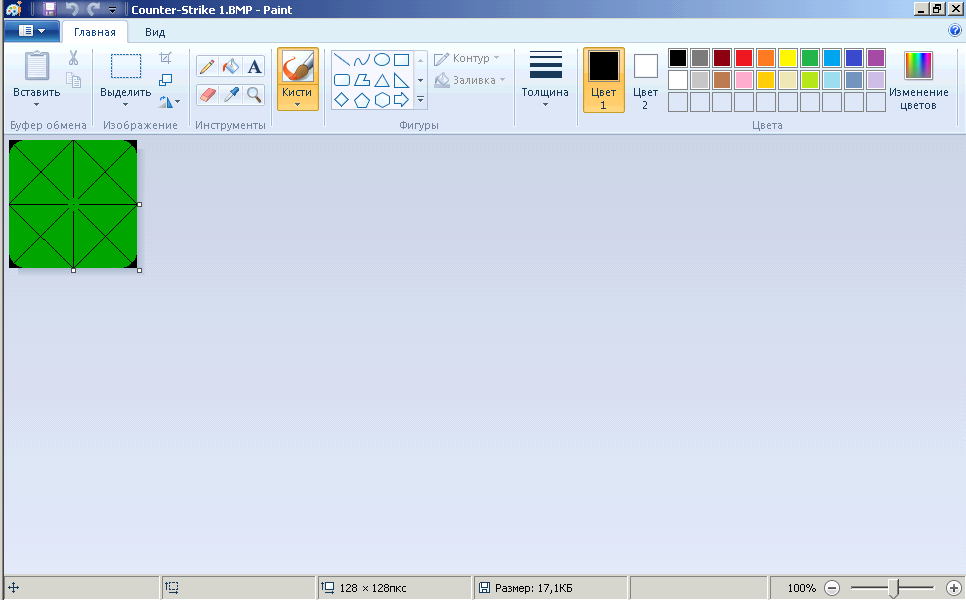Click the Размер: 17,1КБ status text

coord(534,588)
